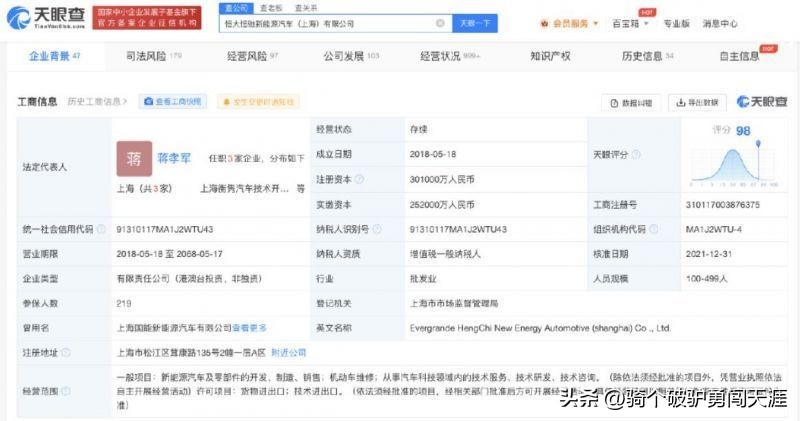This screenshot has width=800, height=421.
Task: Click the crown icon beside 会员服务
Action: tap(544, 23)
